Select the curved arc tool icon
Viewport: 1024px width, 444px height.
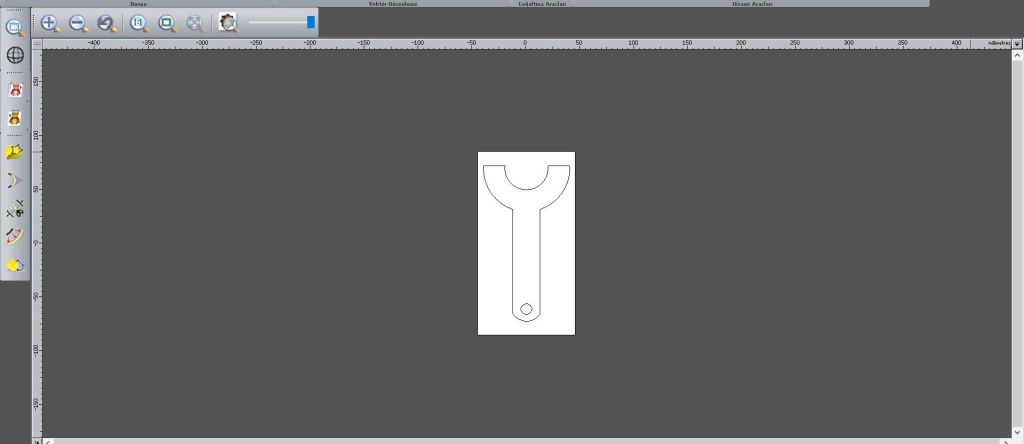tap(15, 181)
